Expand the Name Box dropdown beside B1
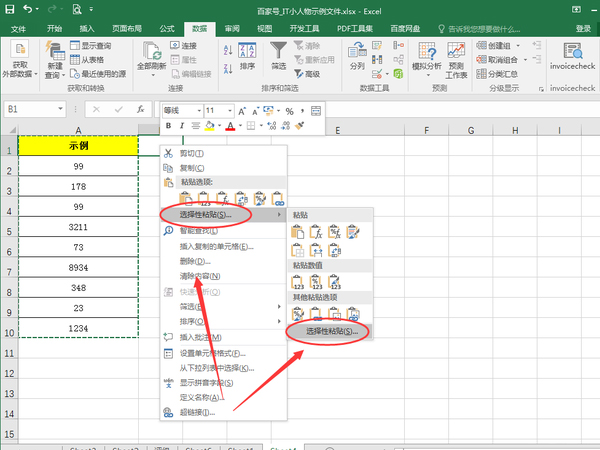 point(68,109)
